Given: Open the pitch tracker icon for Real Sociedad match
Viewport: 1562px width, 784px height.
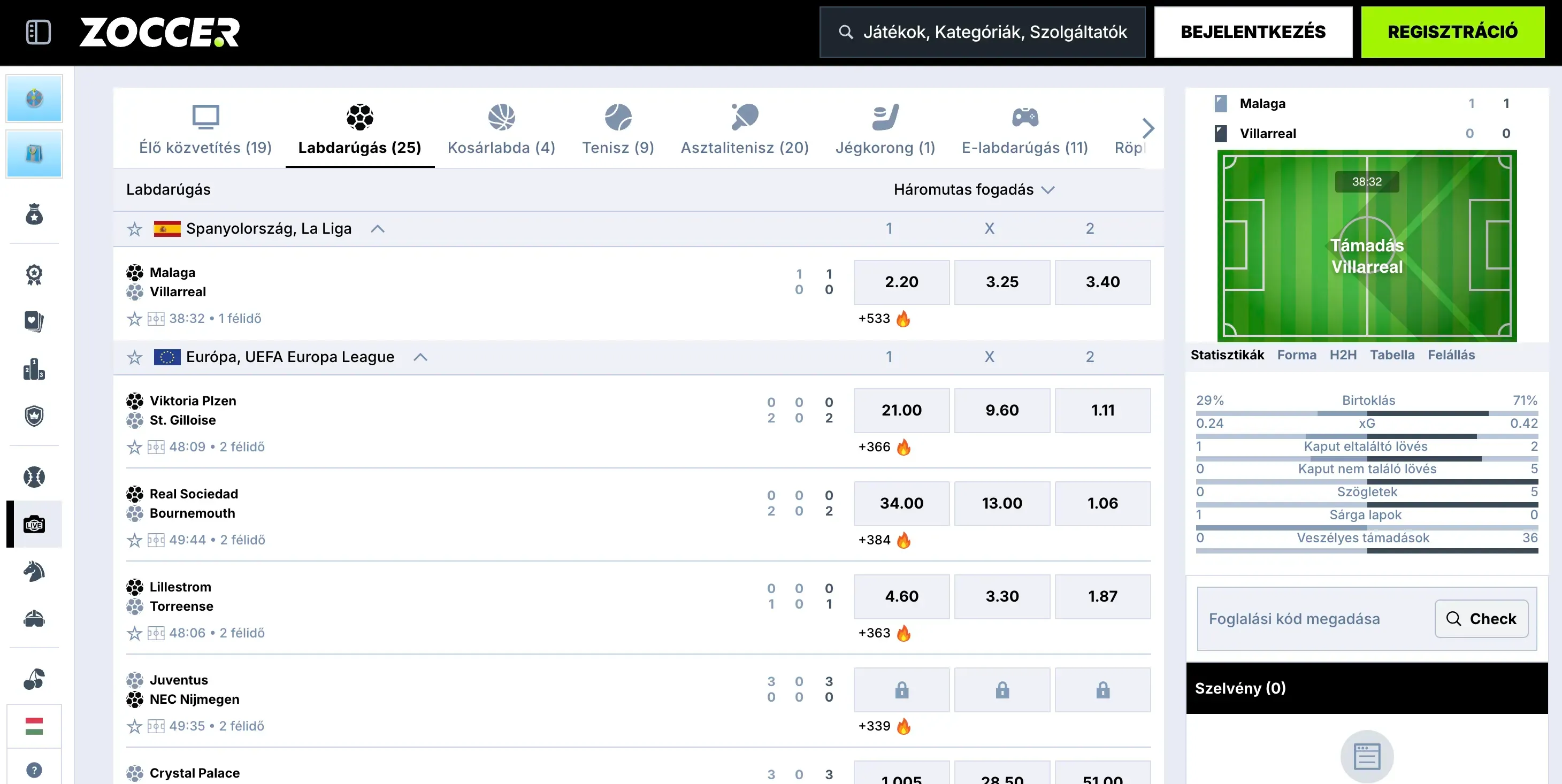Looking at the screenshot, I should tap(156, 540).
